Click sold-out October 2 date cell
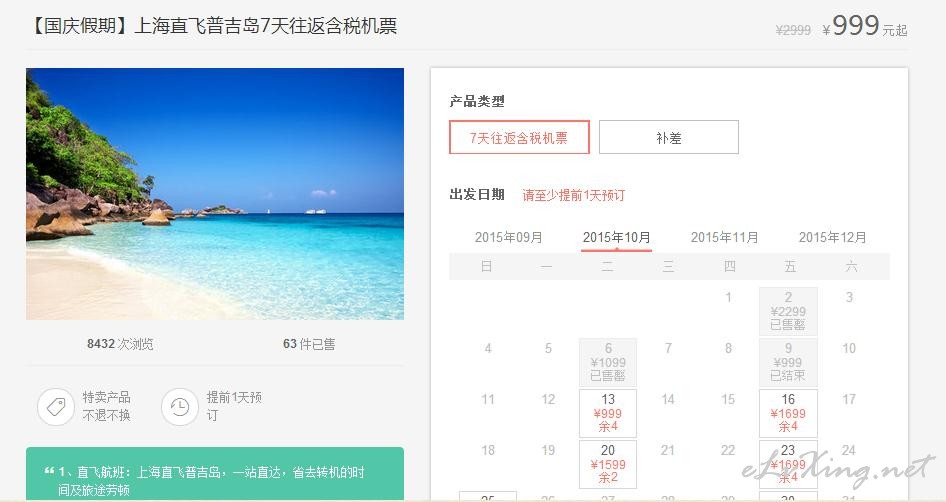This screenshot has height=502, width=946. click(x=788, y=311)
